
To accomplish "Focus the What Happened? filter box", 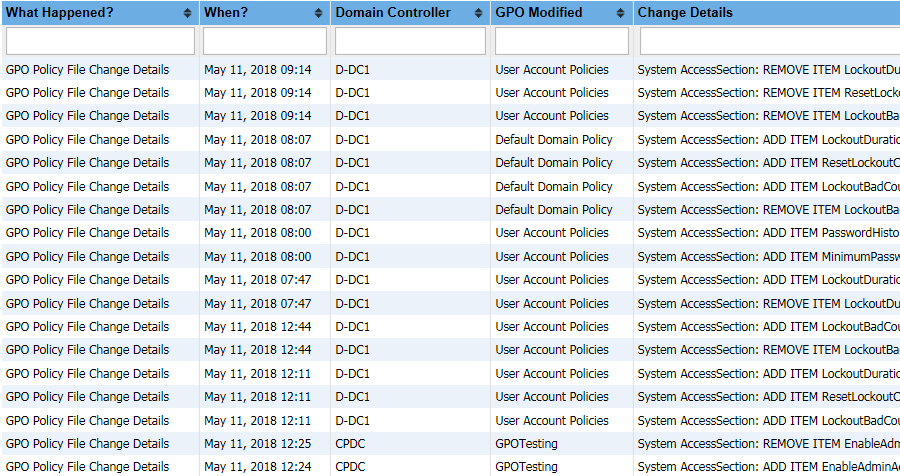I will click(100, 41).
